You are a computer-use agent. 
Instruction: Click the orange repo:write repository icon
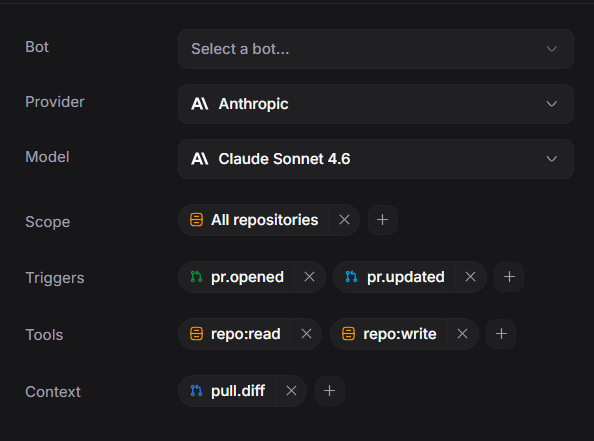(349, 334)
